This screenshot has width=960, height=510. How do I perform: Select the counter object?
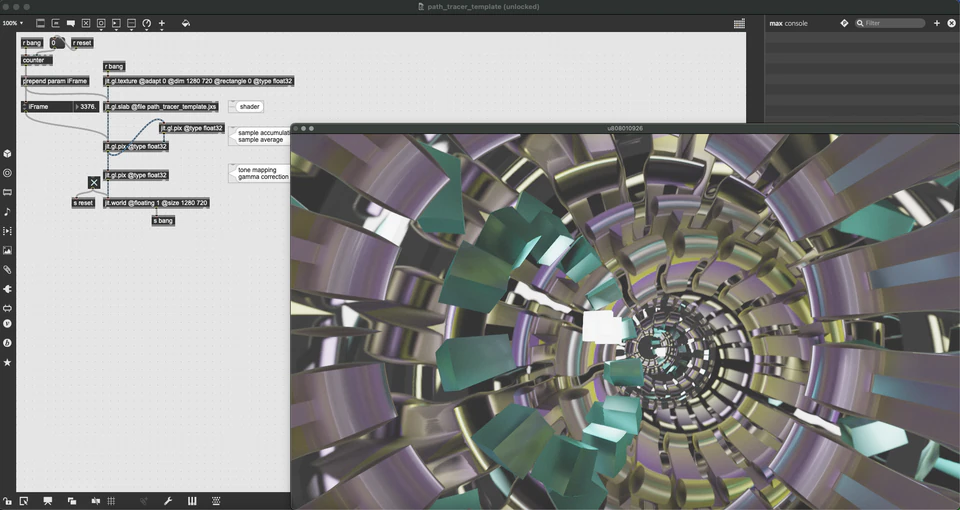pos(37,60)
